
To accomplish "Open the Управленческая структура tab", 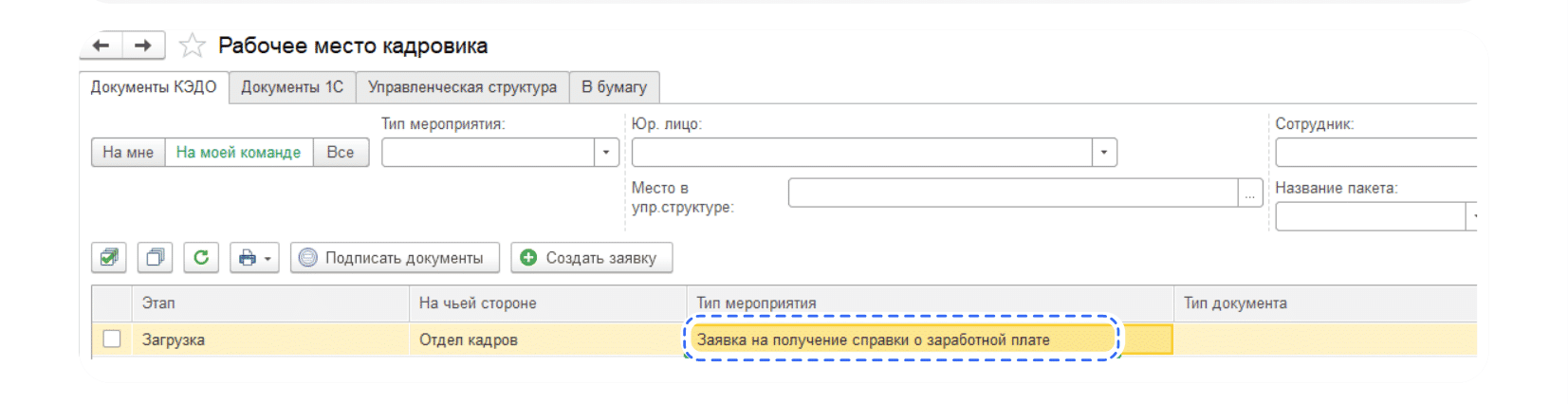I will pos(462,87).
